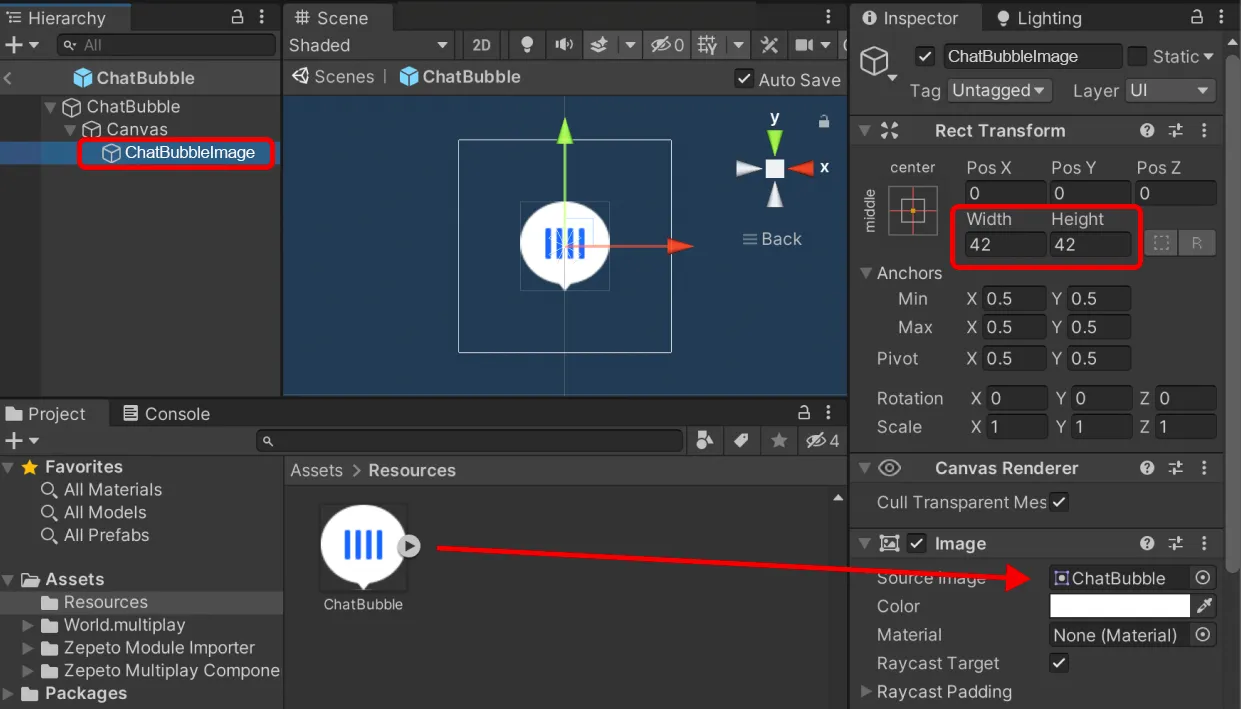Expand the World.multiplay folder arrow
This screenshot has width=1241, height=709.
point(28,625)
